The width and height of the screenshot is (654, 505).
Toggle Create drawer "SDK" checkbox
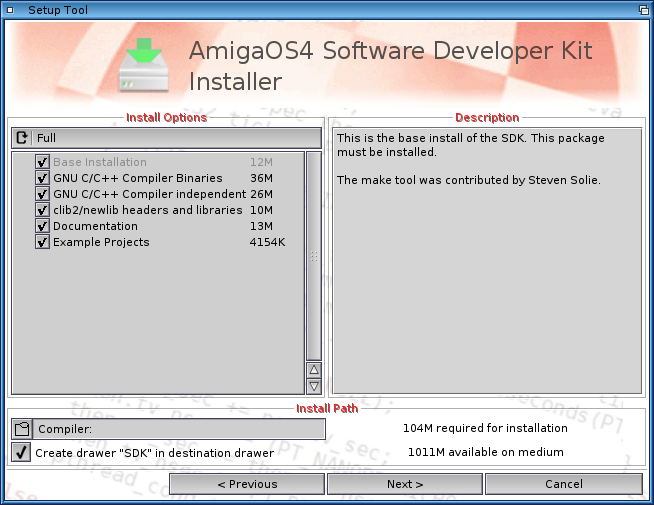point(21,452)
